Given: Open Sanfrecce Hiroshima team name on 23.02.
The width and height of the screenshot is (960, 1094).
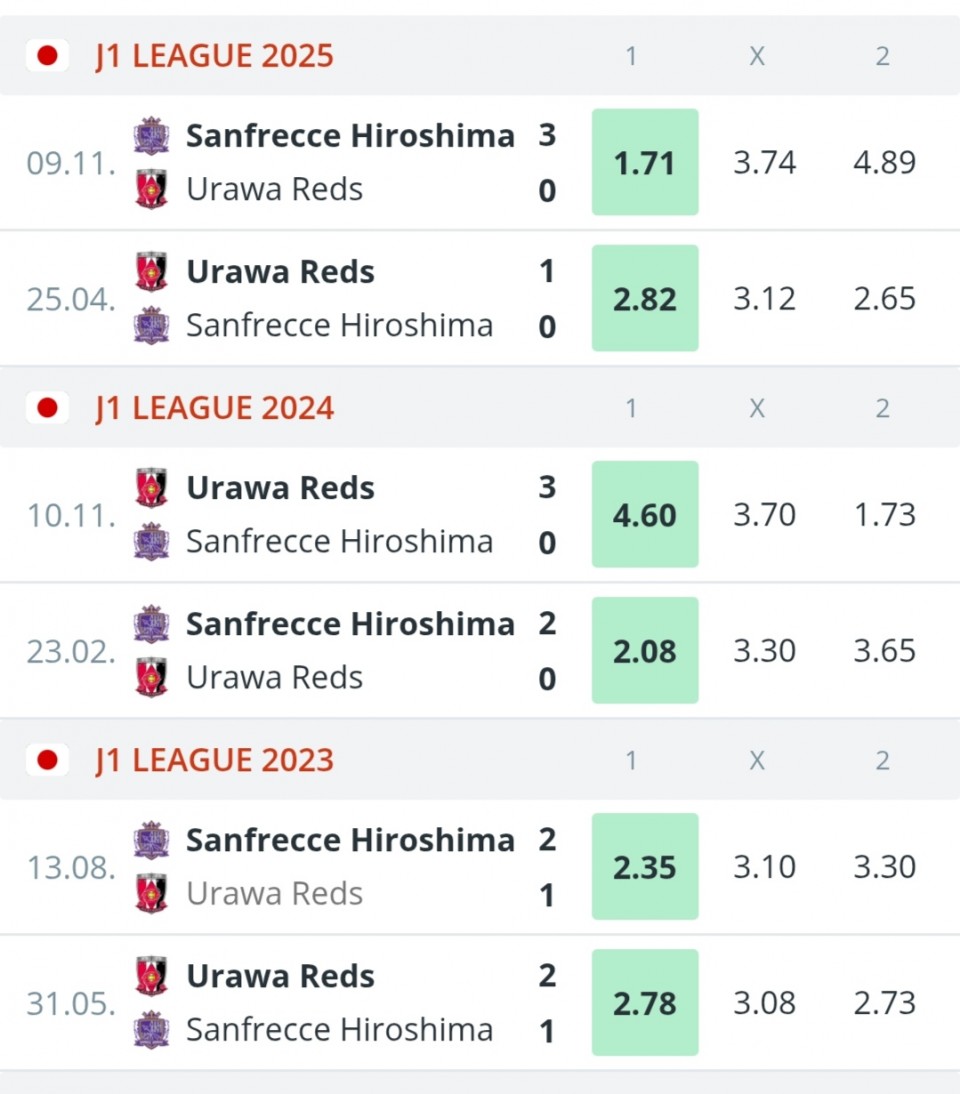Looking at the screenshot, I should tap(350, 624).
